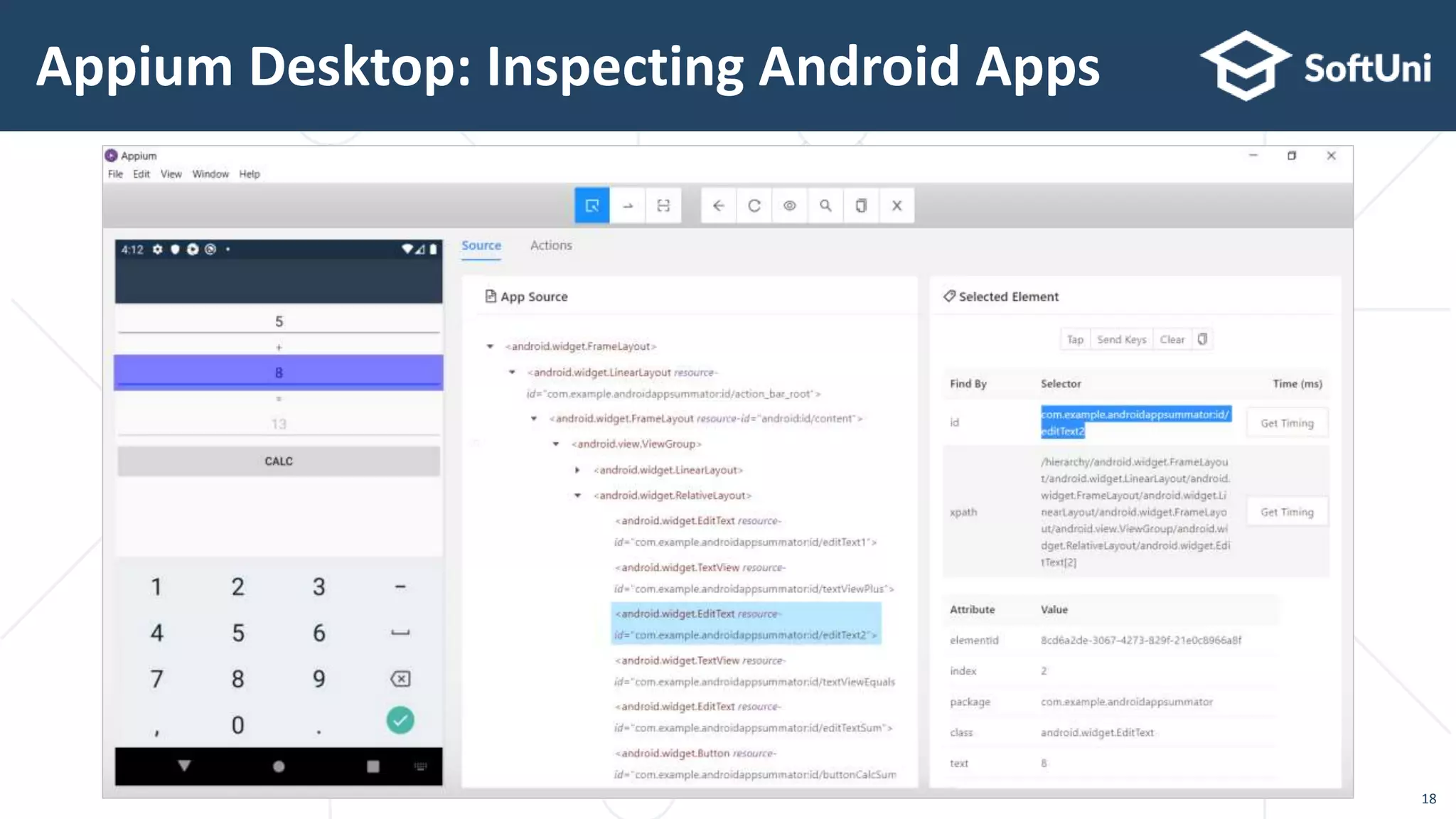Select textViewPlus node in source tree
Image resolution: width=1456 pixels, height=819 pixels.
coord(754,578)
